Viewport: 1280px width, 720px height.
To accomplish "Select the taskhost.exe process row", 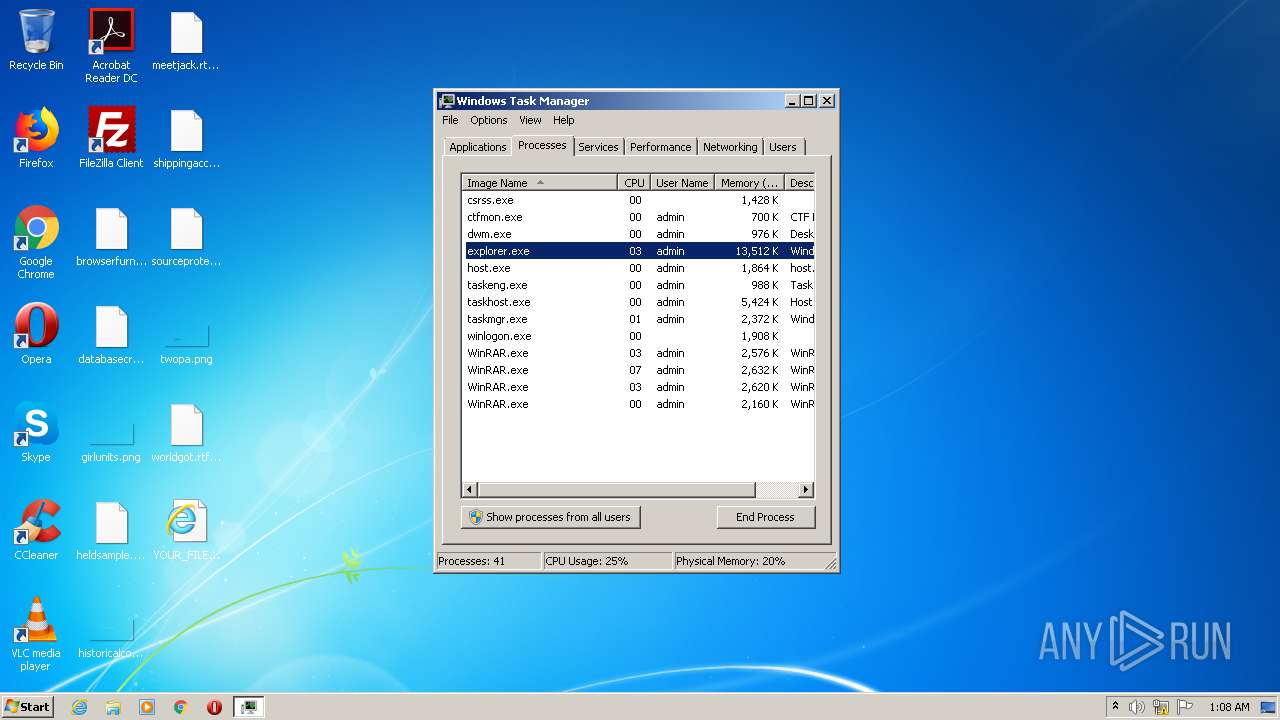I will pyautogui.click(x=639, y=302).
